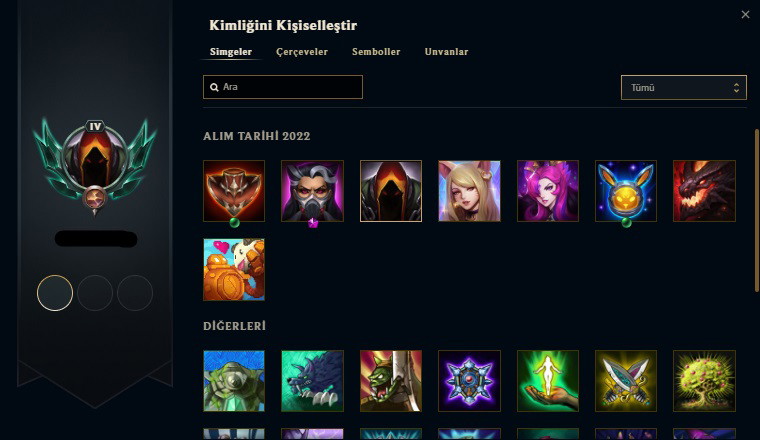Screen dimensions: 760x440
Task: Switch to the Çerçeveler tab
Action: coord(301,52)
